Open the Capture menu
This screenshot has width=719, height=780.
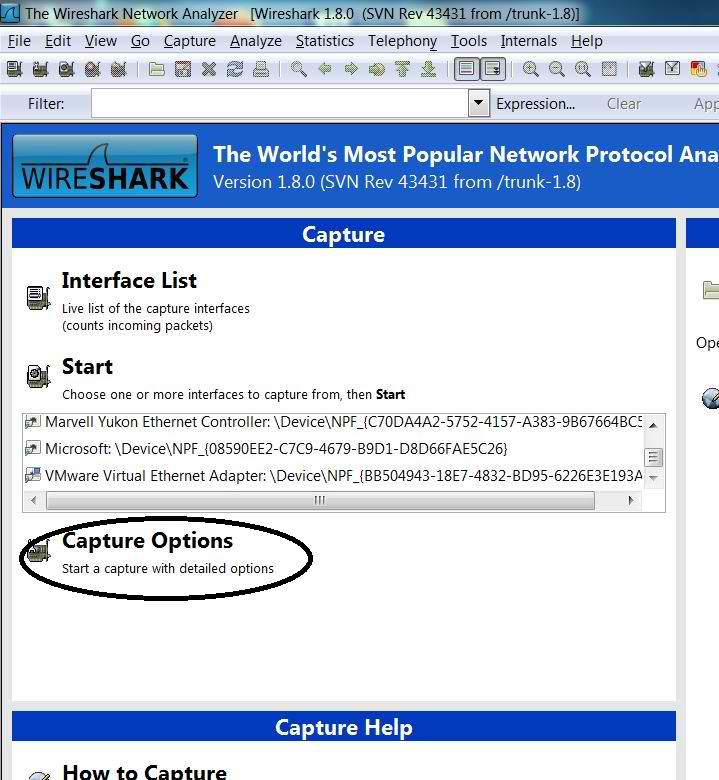(x=190, y=41)
